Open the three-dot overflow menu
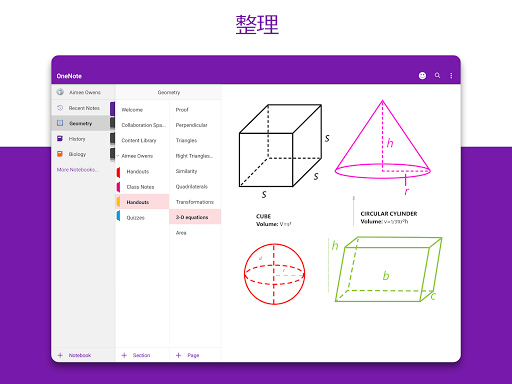Screen dimensions: 512x384 point(451,76)
